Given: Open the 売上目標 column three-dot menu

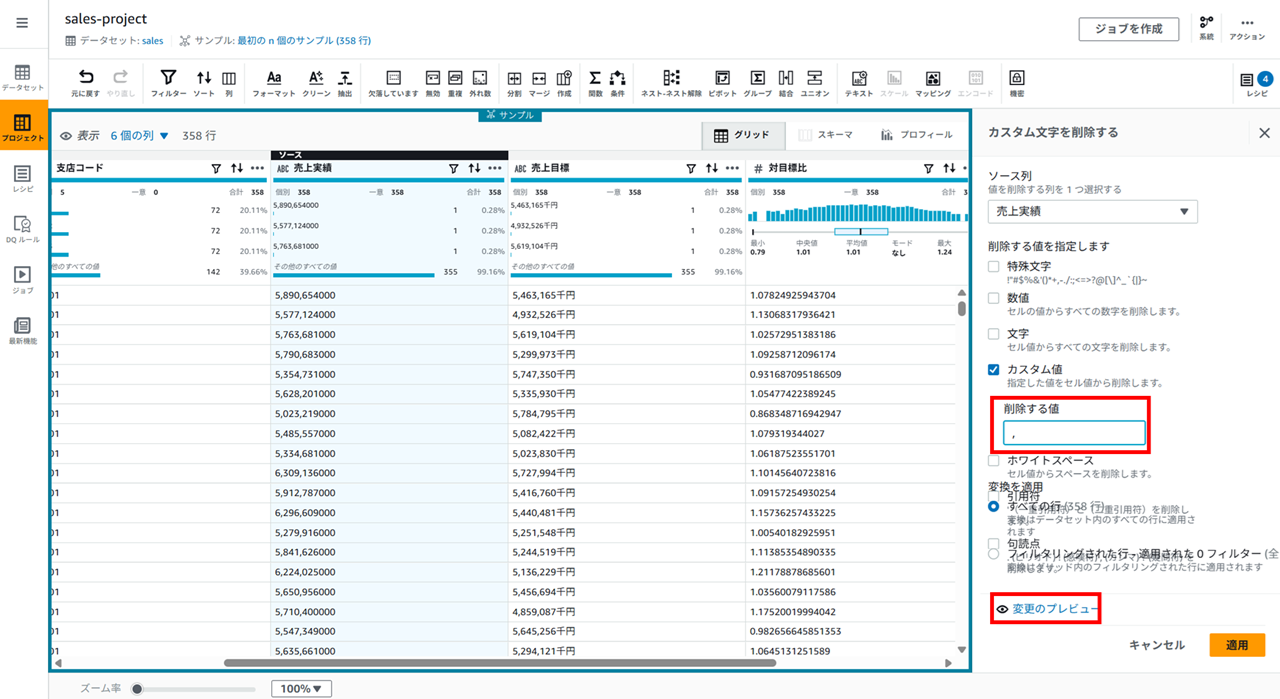Looking at the screenshot, I should pos(733,168).
